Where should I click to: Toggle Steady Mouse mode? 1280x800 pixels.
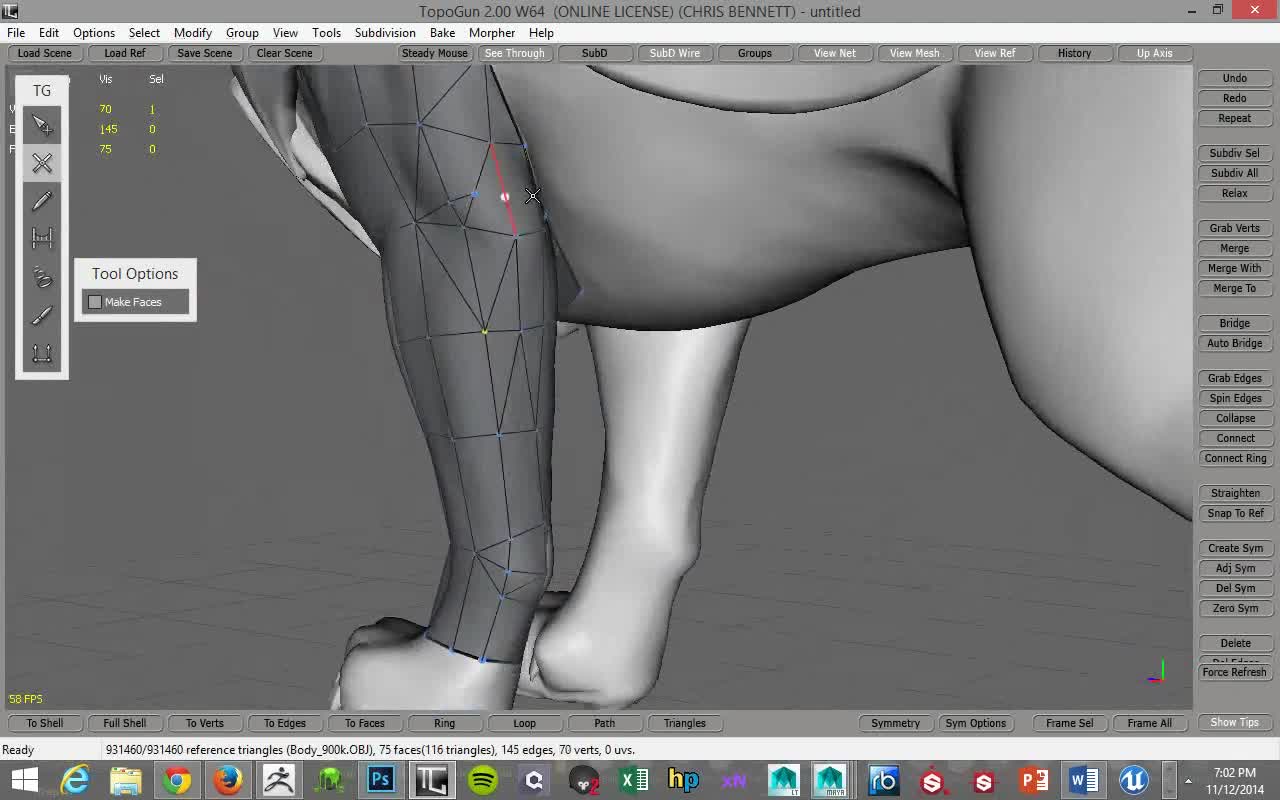(x=434, y=53)
